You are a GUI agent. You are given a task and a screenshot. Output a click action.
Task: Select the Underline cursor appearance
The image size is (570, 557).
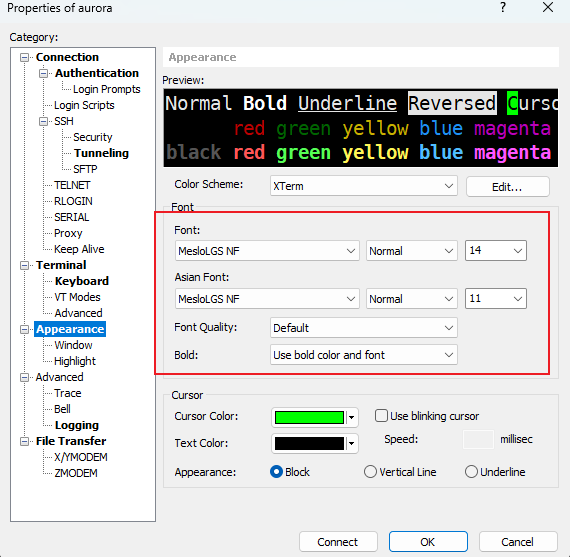(x=471, y=472)
